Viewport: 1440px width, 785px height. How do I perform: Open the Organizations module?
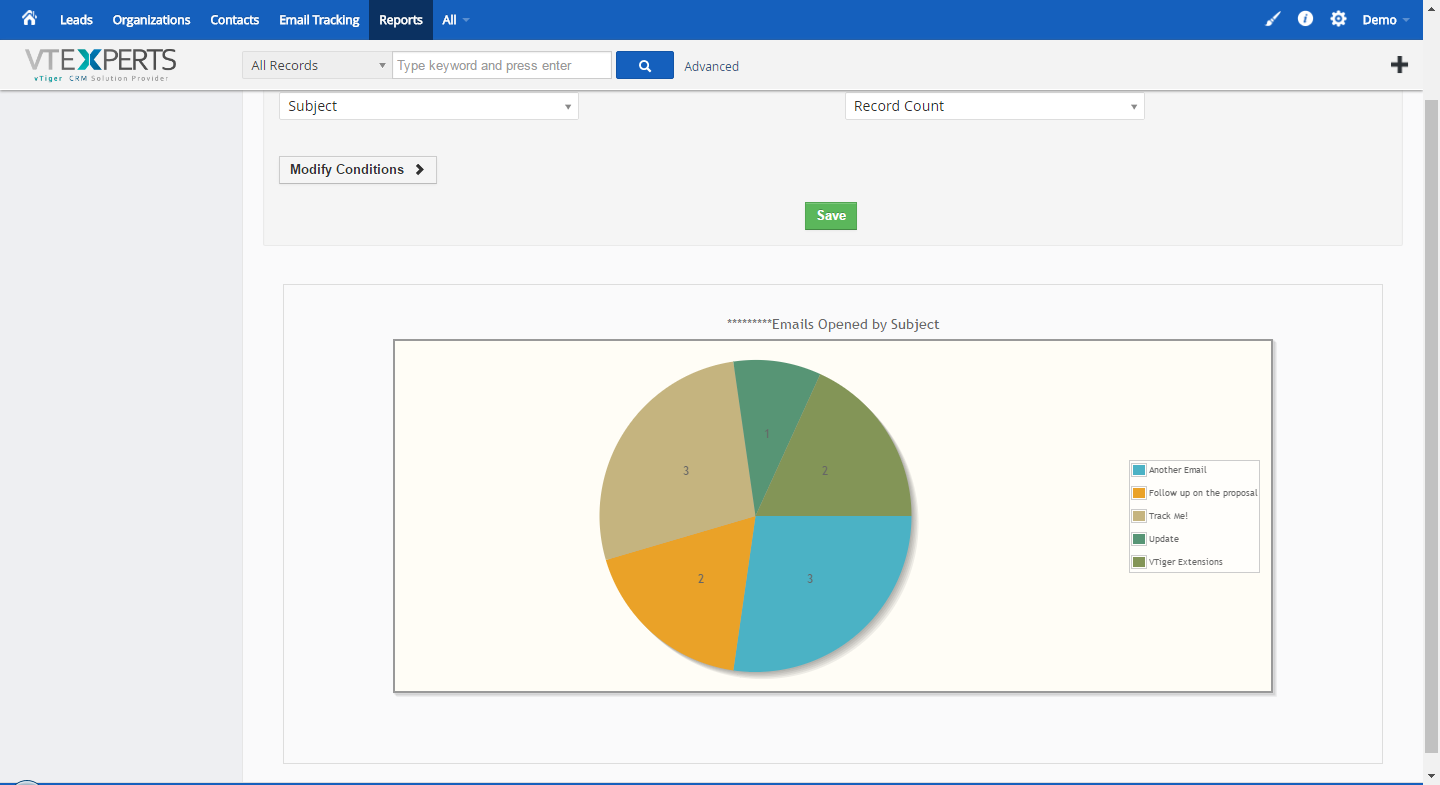click(151, 20)
